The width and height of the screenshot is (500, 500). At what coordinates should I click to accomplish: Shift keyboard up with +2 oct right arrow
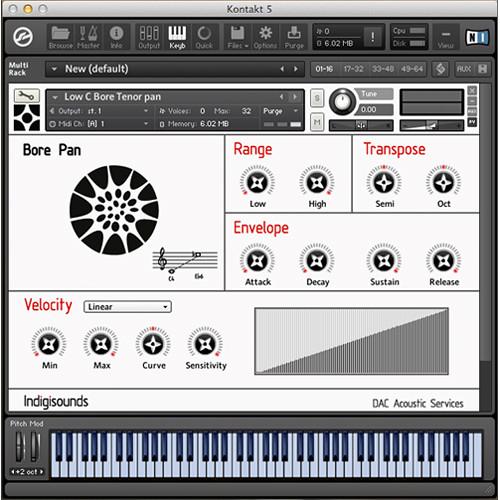pos(41,472)
